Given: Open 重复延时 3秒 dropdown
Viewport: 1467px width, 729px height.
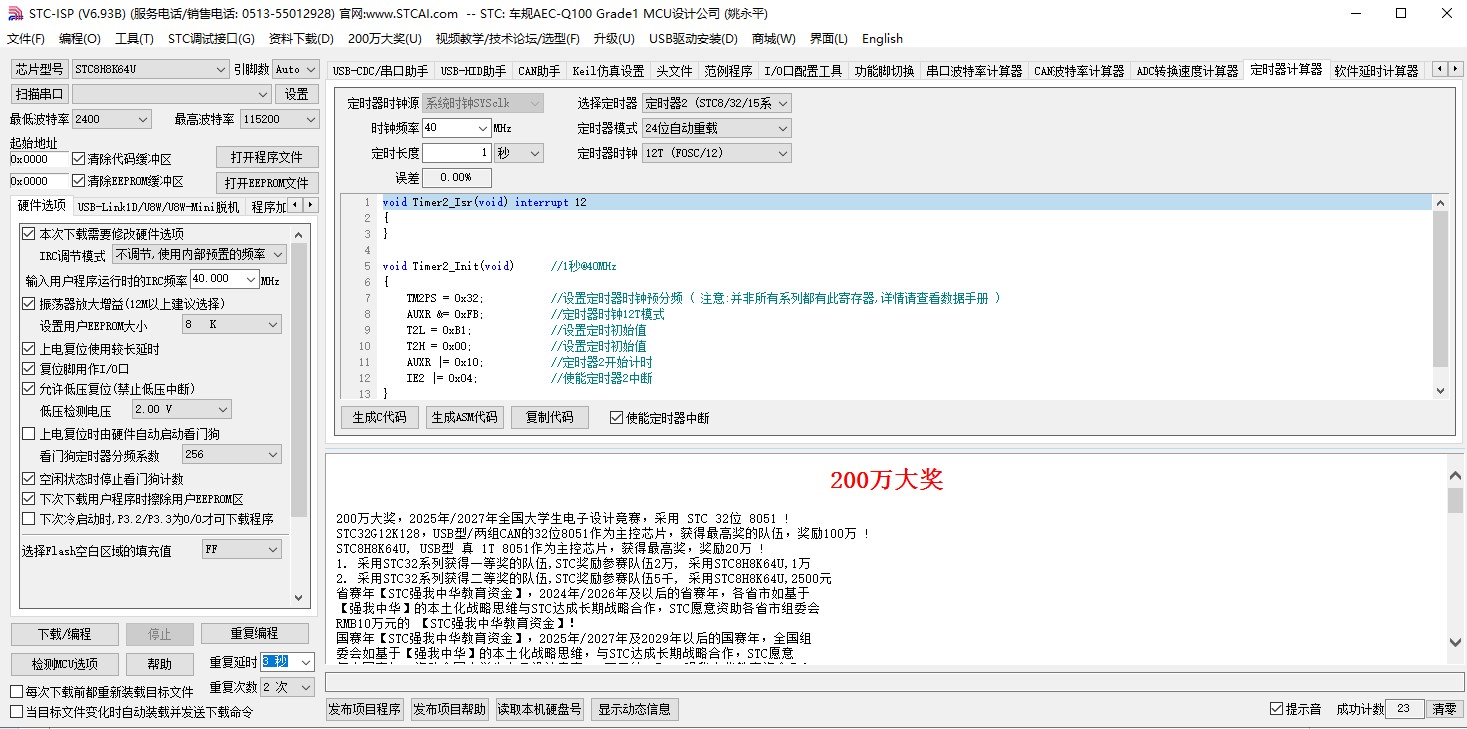Looking at the screenshot, I should pyautogui.click(x=288, y=662).
